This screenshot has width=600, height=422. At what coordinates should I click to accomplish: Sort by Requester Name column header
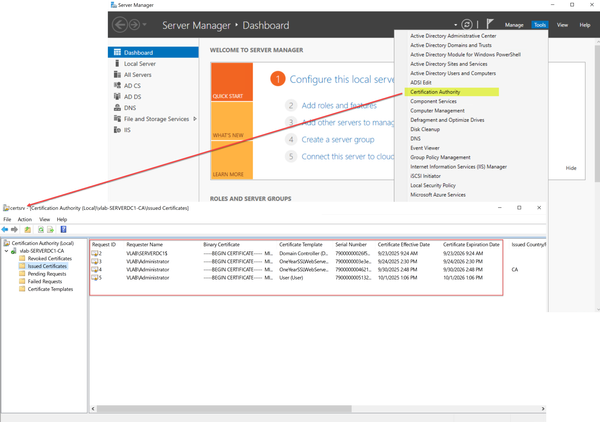pos(145,244)
